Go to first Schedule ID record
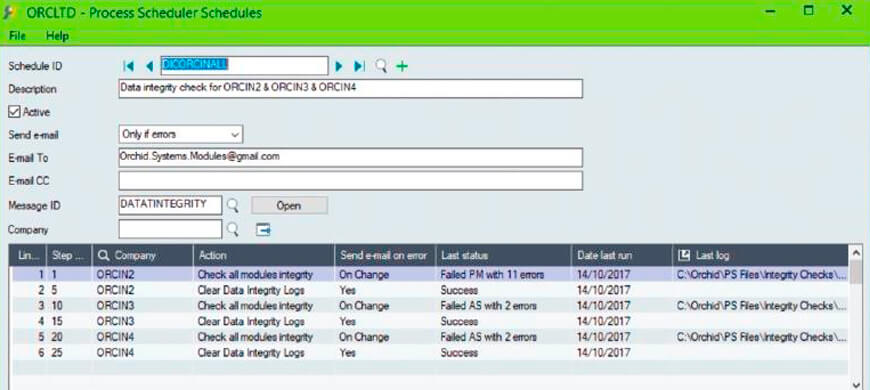870x390 pixels. tap(128, 67)
